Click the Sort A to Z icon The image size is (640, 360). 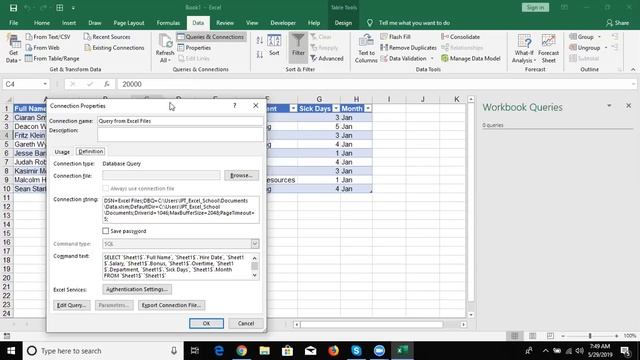tap(260, 40)
